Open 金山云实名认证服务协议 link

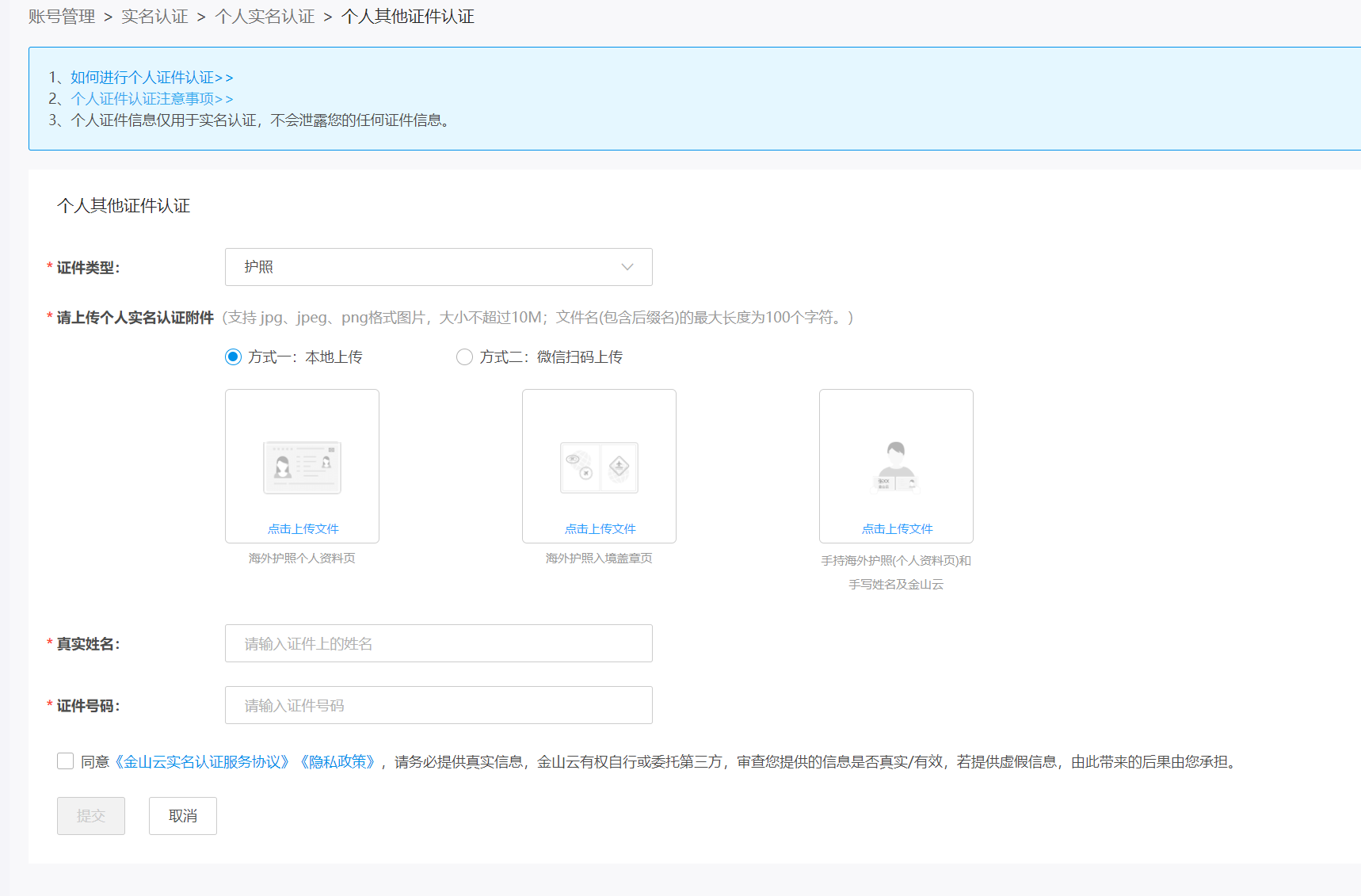tap(202, 762)
